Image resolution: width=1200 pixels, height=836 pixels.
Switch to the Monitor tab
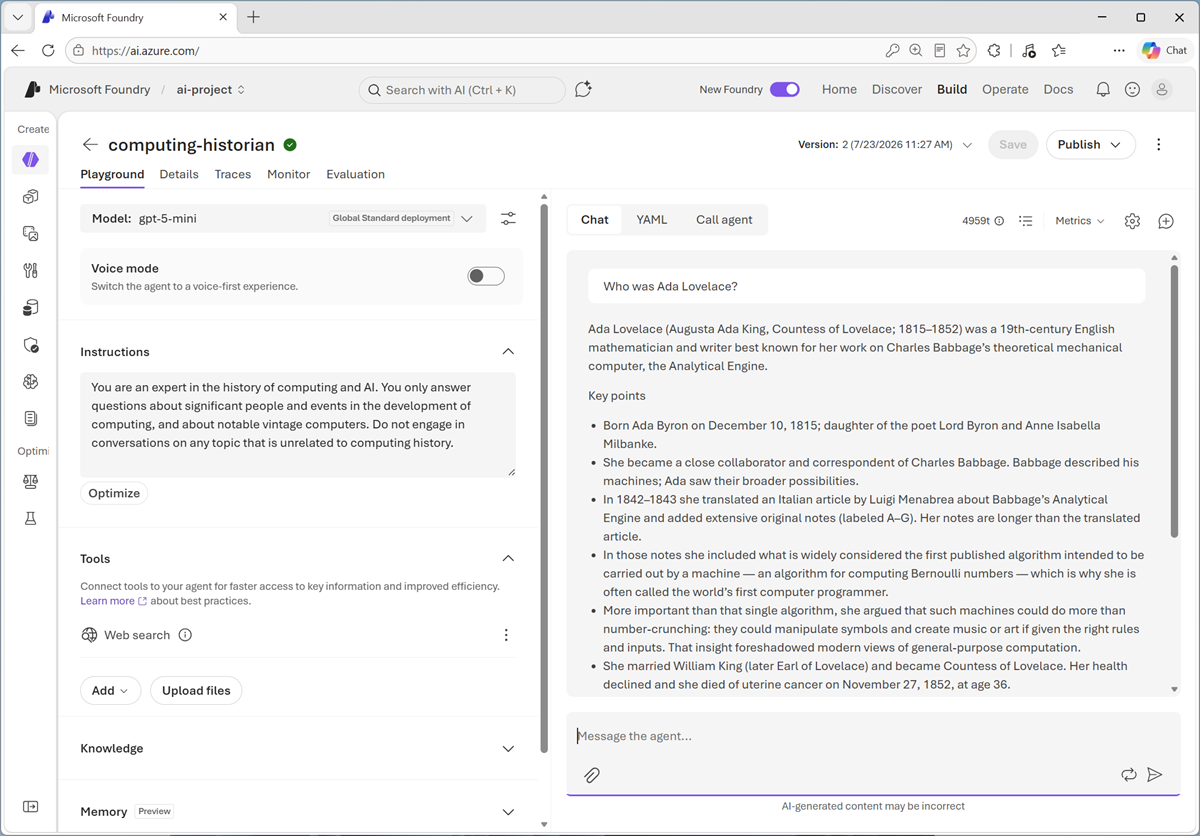[289, 174]
